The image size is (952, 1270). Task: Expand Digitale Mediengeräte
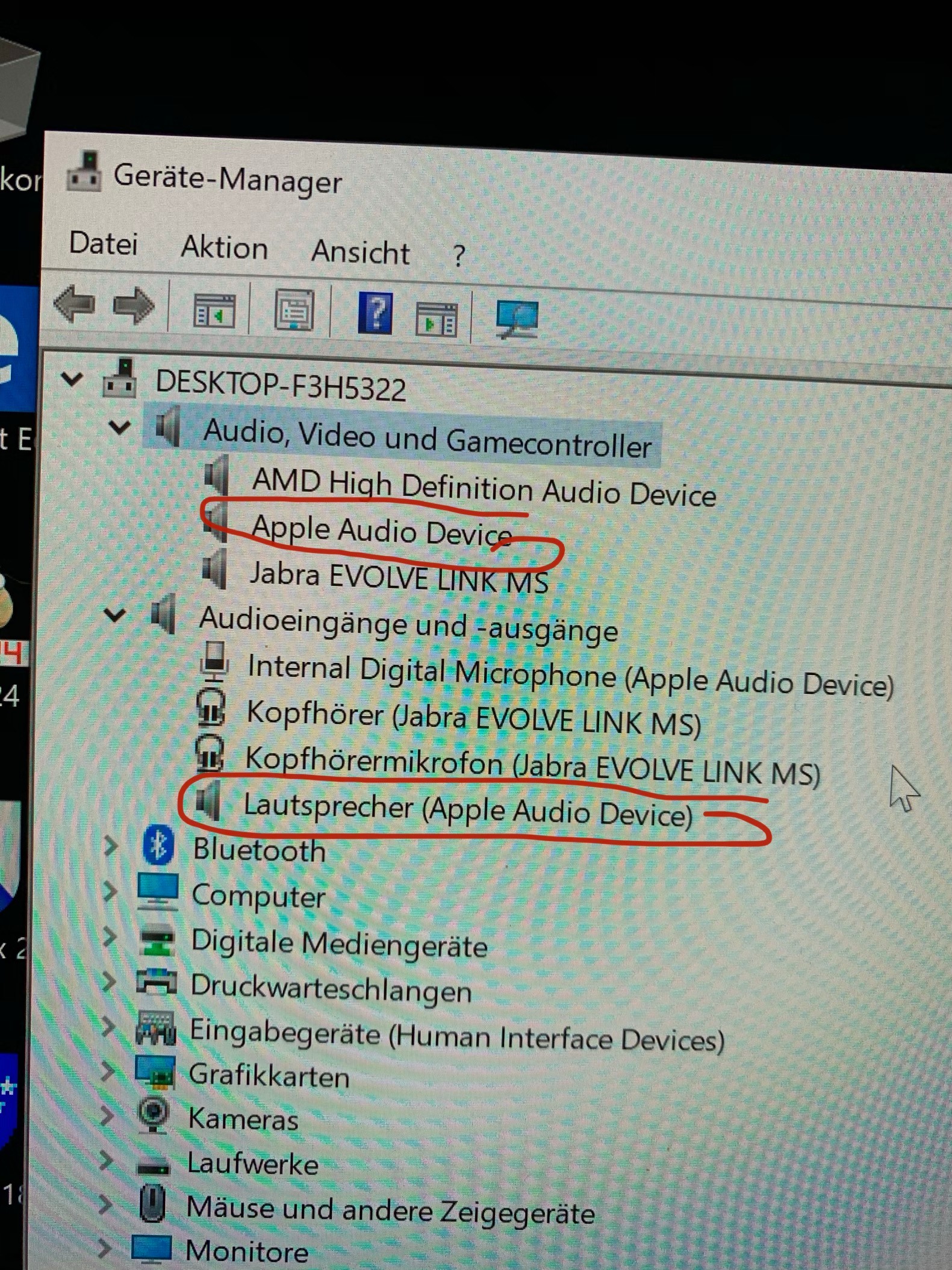(109, 937)
